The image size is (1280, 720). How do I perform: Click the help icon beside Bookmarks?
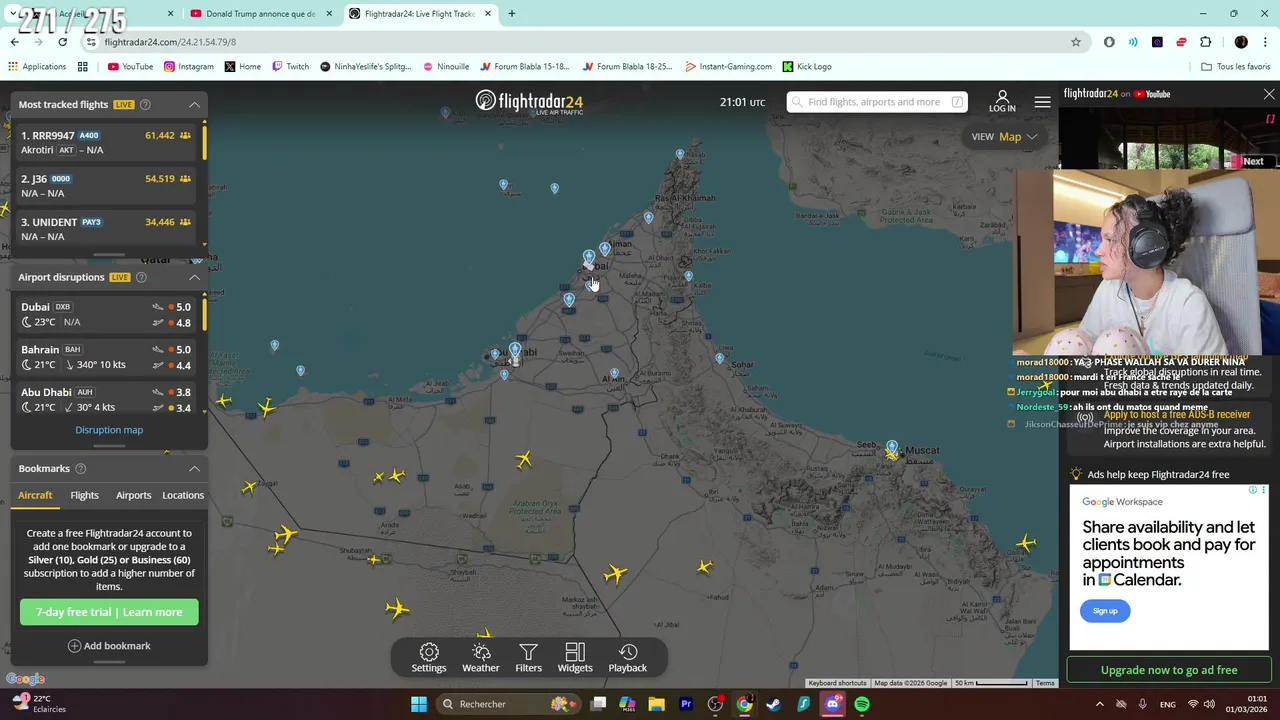click(x=81, y=468)
